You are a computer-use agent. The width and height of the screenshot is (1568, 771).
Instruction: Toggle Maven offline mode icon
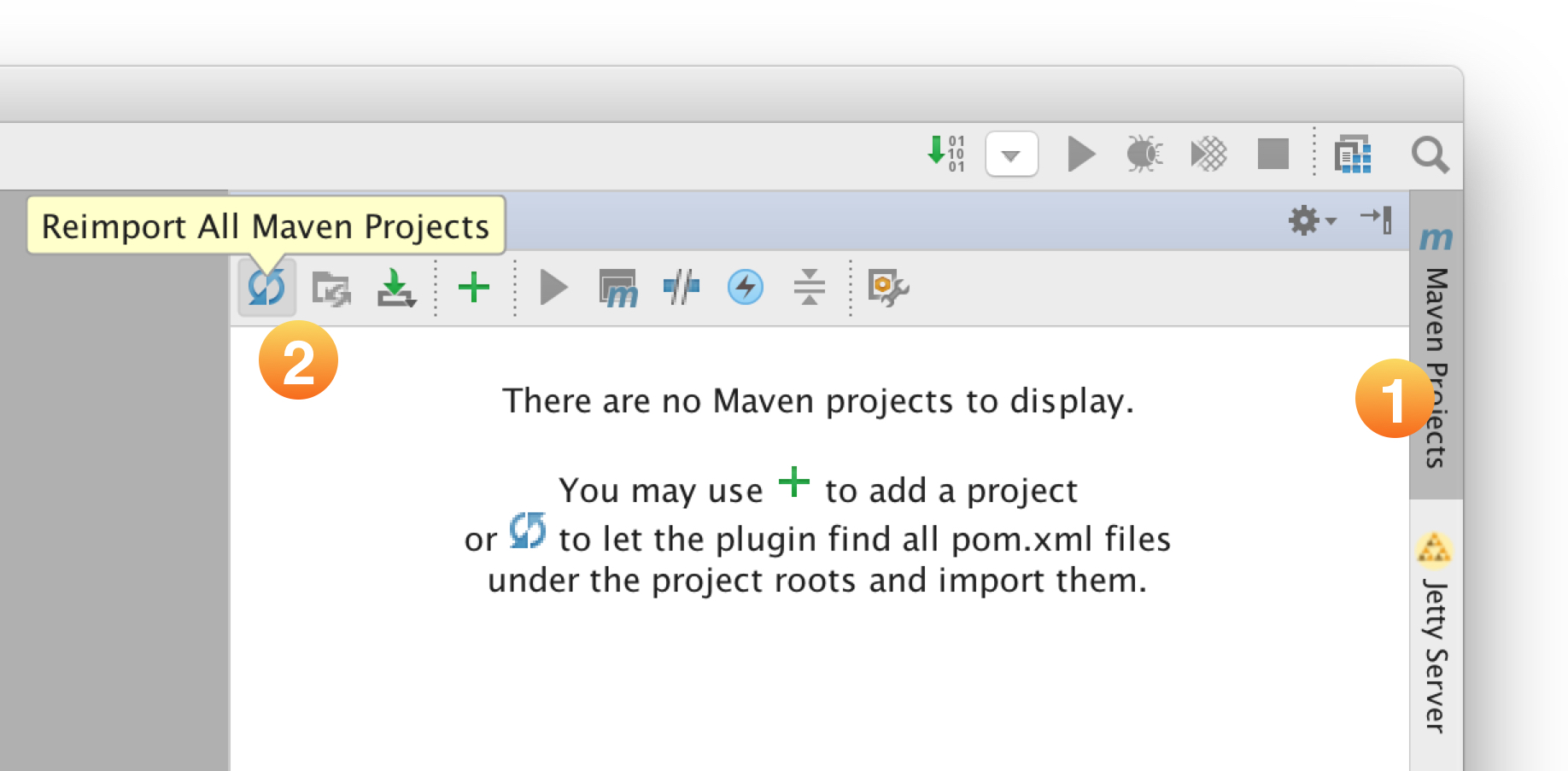(x=682, y=288)
